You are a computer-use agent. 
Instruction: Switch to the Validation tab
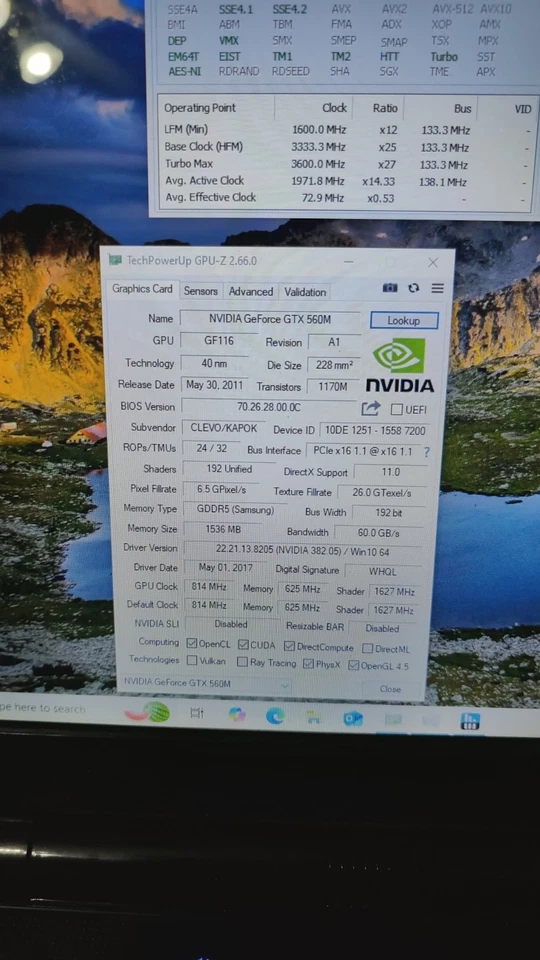(305, 293)
